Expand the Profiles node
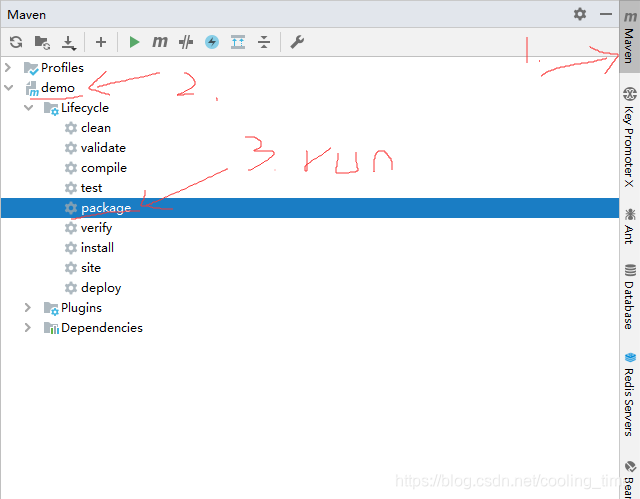Screen dimensions: 640x499 [8, 67]
